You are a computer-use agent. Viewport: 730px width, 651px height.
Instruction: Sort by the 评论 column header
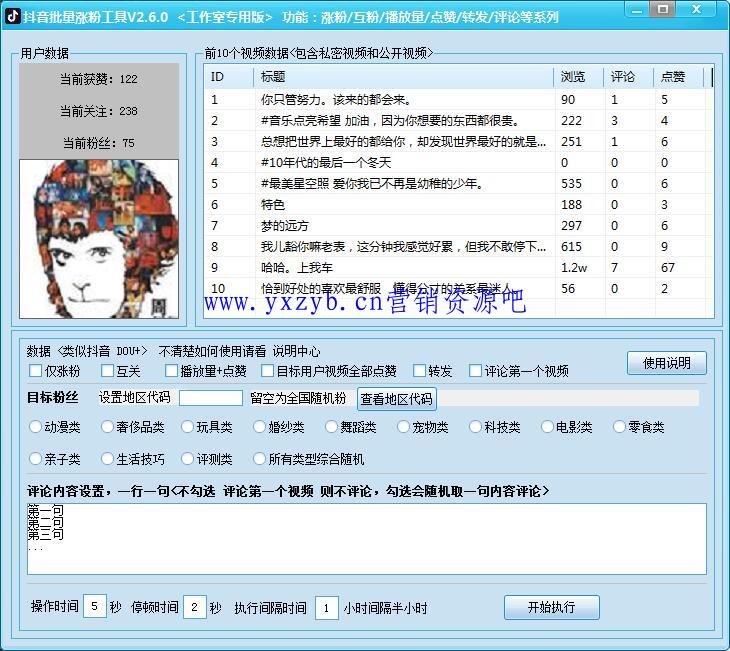629,77
